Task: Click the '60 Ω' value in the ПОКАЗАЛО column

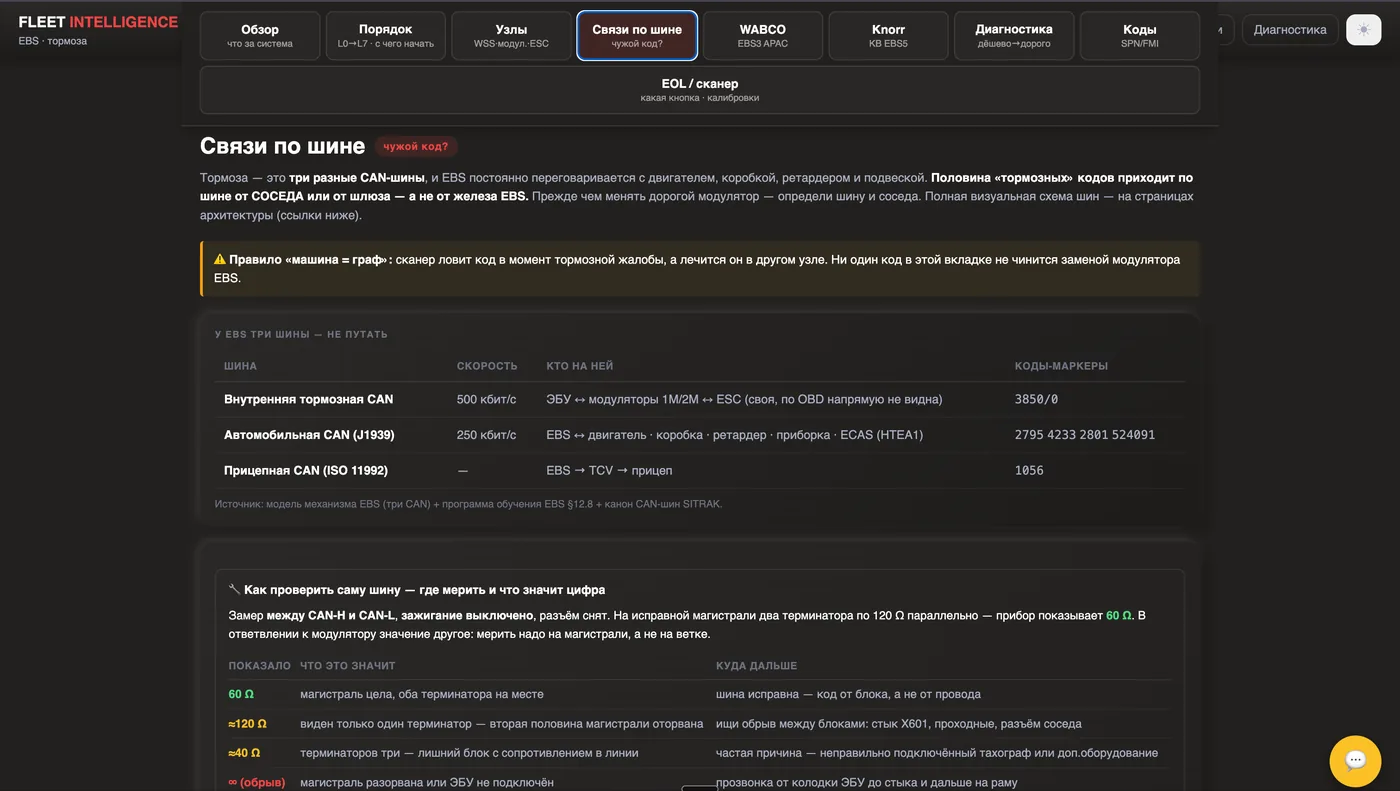Action: (x=241, y=694)
